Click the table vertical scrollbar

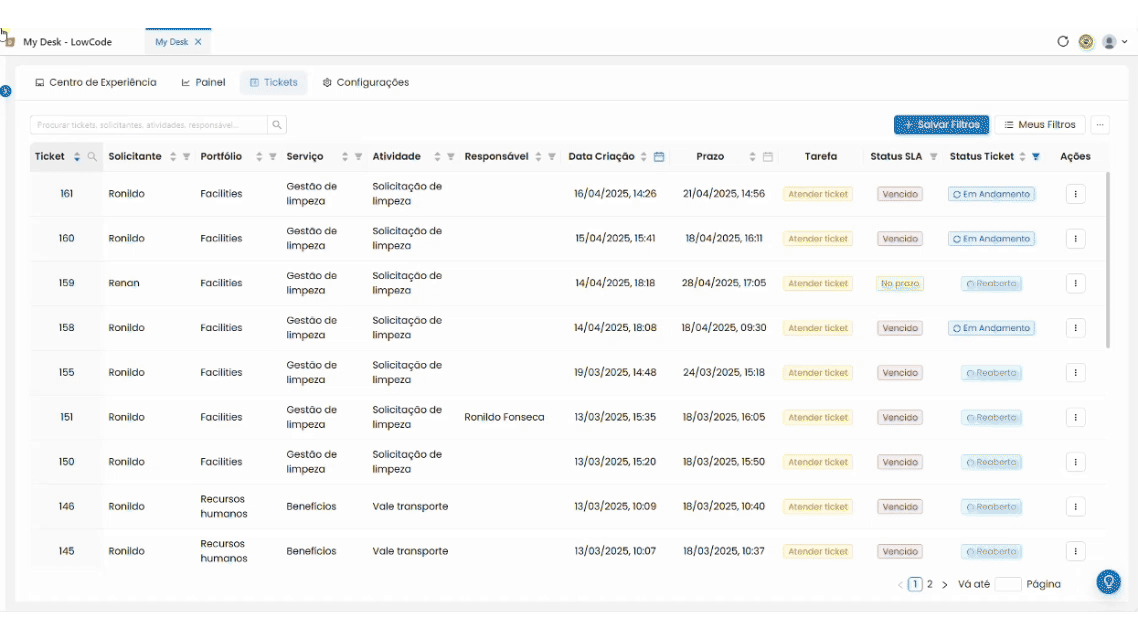[x=1108, y=260]
